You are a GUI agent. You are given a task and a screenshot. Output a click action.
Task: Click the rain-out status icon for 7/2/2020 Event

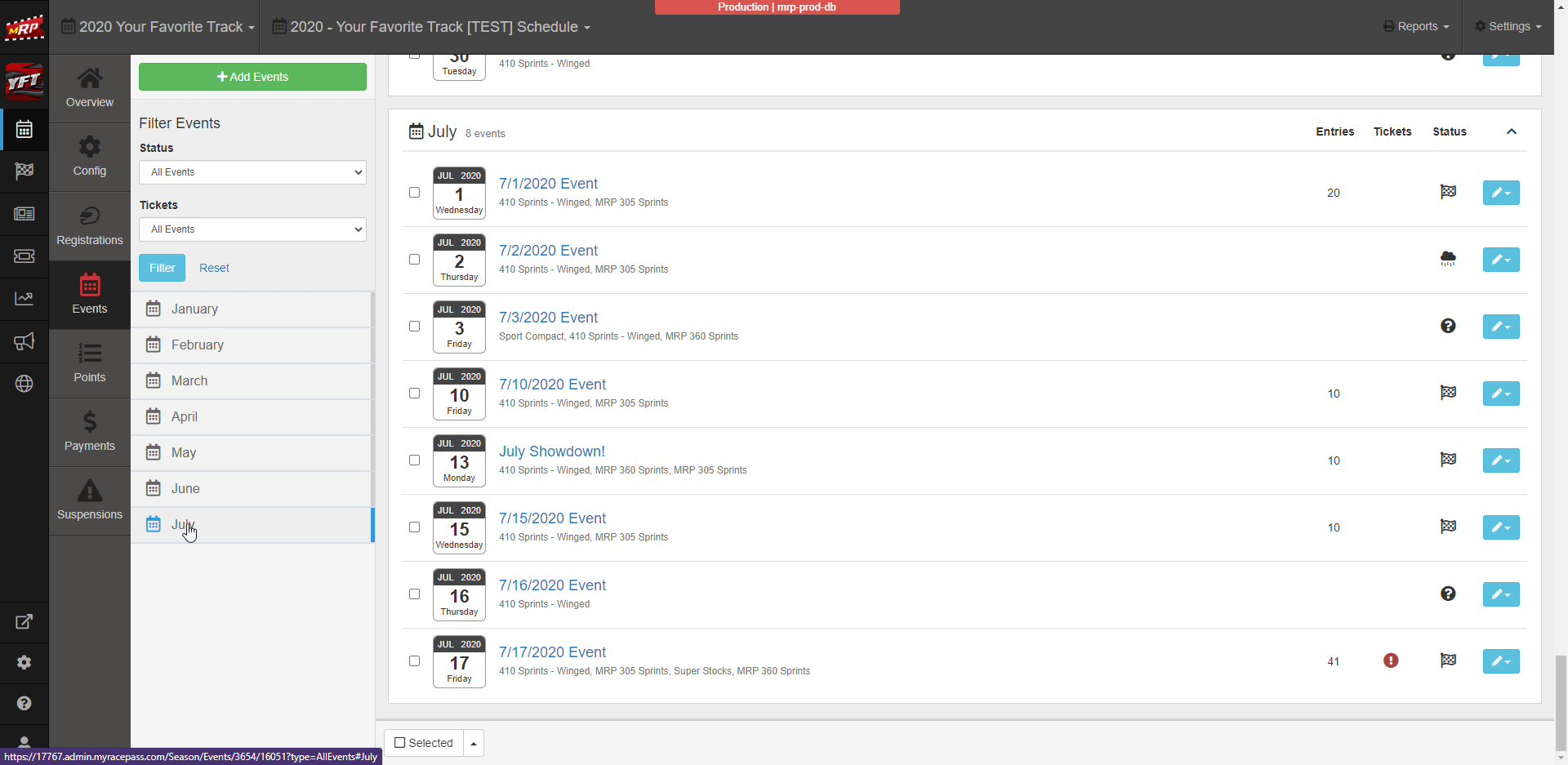[1448, 260]
